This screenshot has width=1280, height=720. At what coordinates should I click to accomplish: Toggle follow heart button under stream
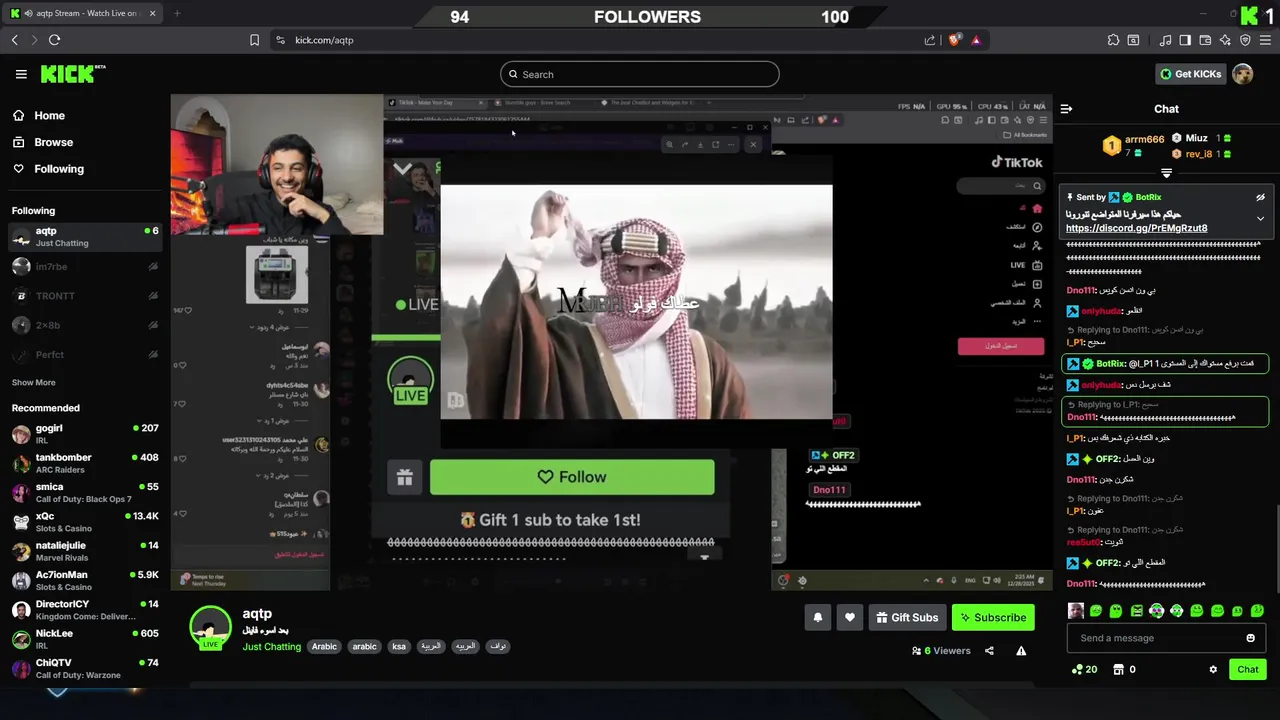tap(849, 618)
